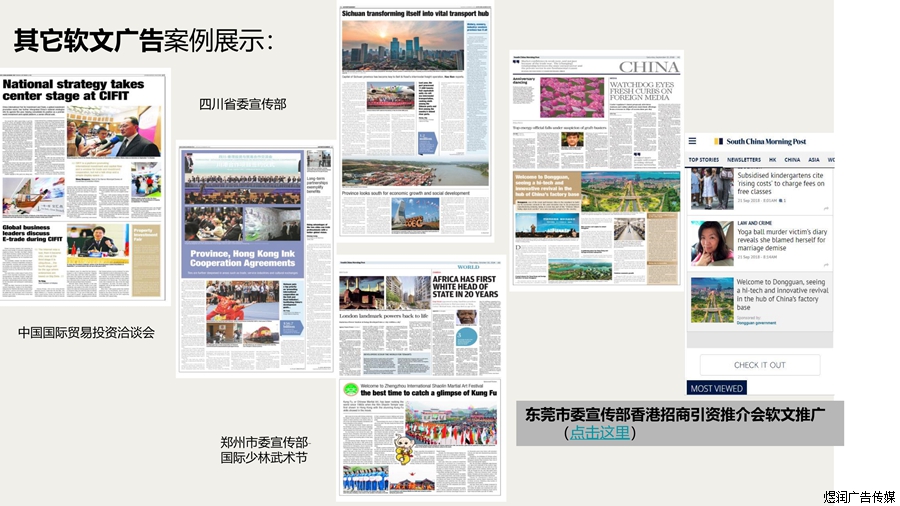900x506 pixels.
Task: Click the 东莞市委宣传部香港招商引资推介会软文推广 text
Action: [x=675, y=414]
